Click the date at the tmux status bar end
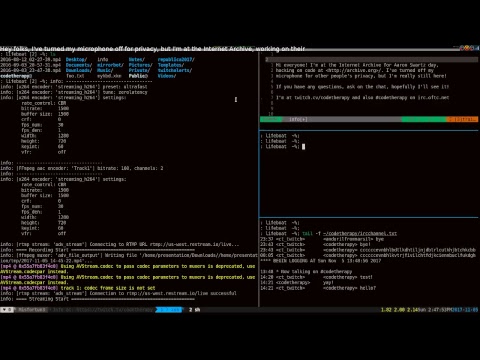This screenshot has width=480, height=360. click(x=465, y=310)
